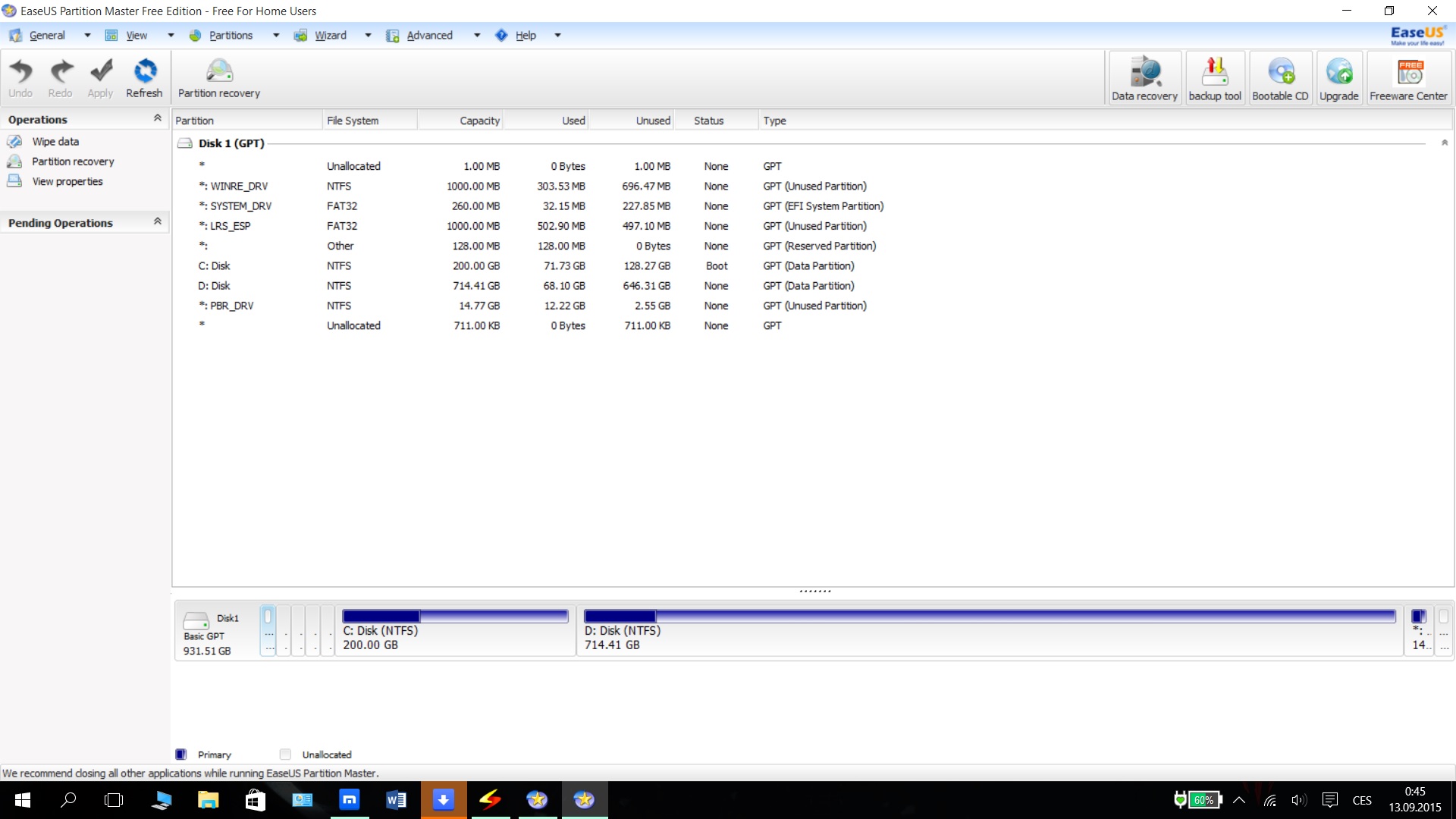Open the Partitions menu
The height and width of the screenshot is (819, 1456).
tap(231, 36)
